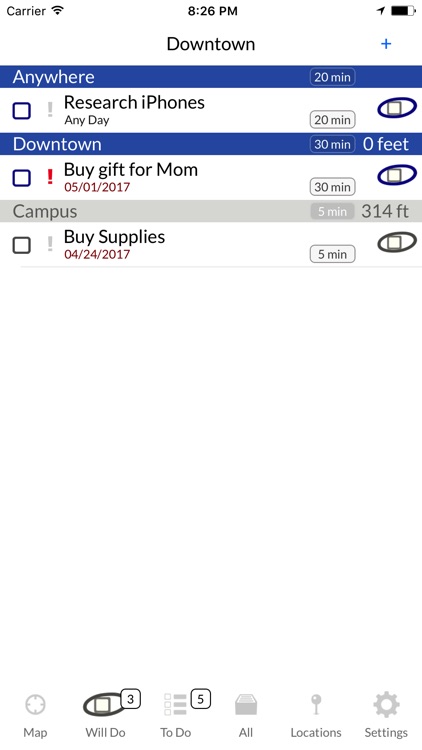
Task: Check off Buy gift for Mom
Action: tap(22, 178)
